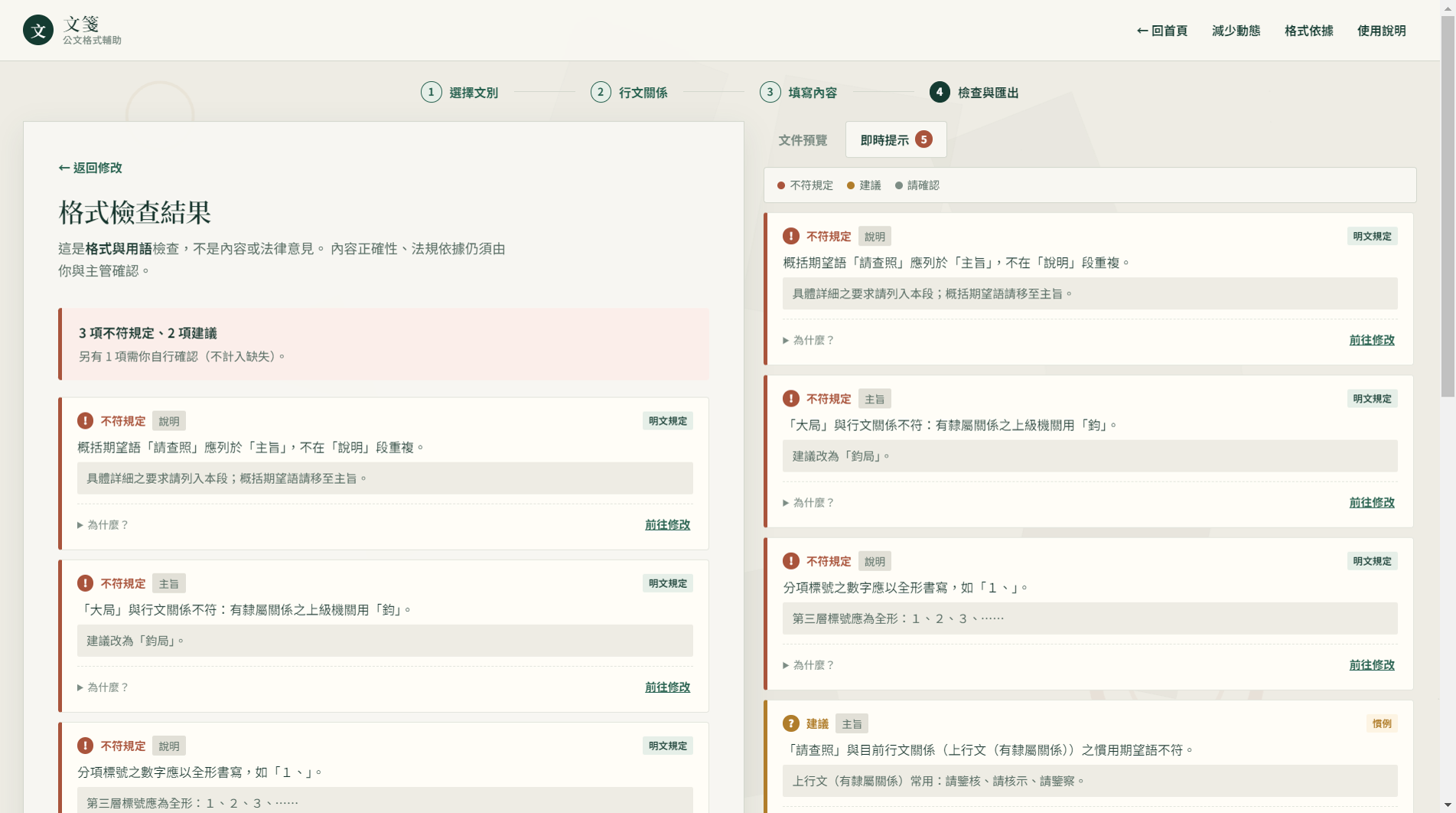Image resolution: width=1456 pixels, height=813 pixels.
Task: Select step 2 行文關係
Action: pyautogui.click(x=629, y=93)
